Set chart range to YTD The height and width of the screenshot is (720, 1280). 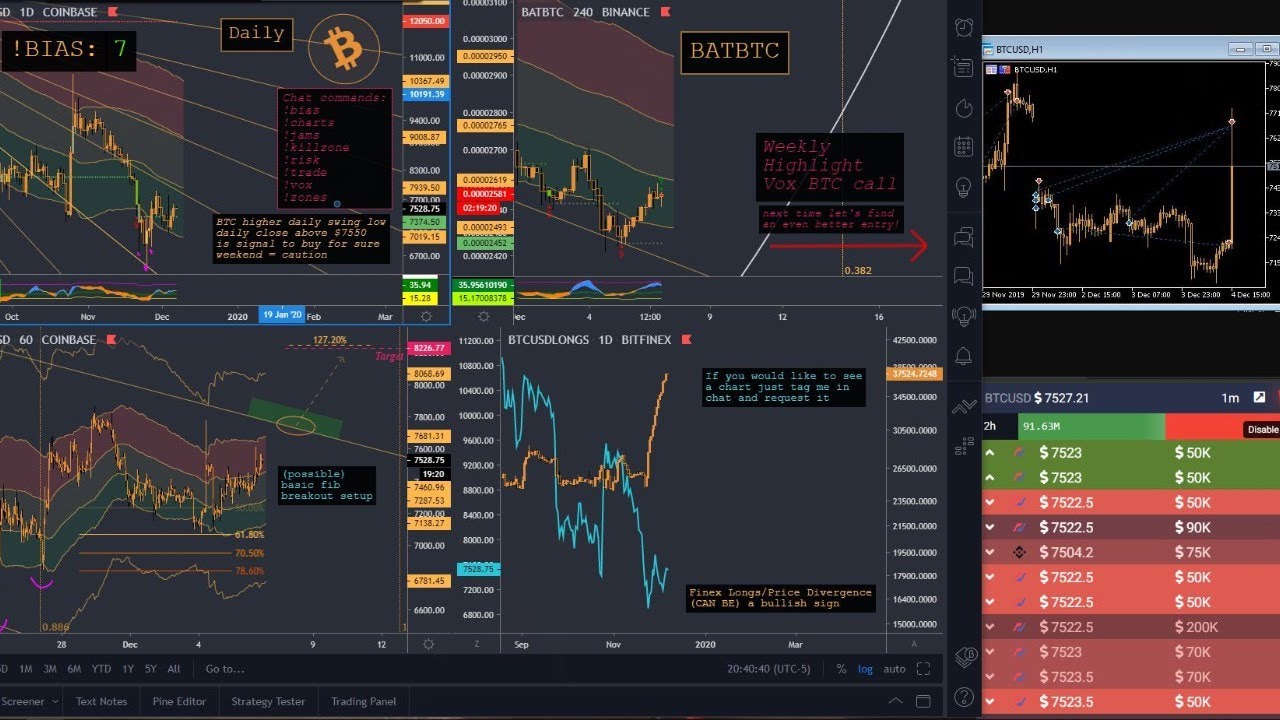click(101, 669)
